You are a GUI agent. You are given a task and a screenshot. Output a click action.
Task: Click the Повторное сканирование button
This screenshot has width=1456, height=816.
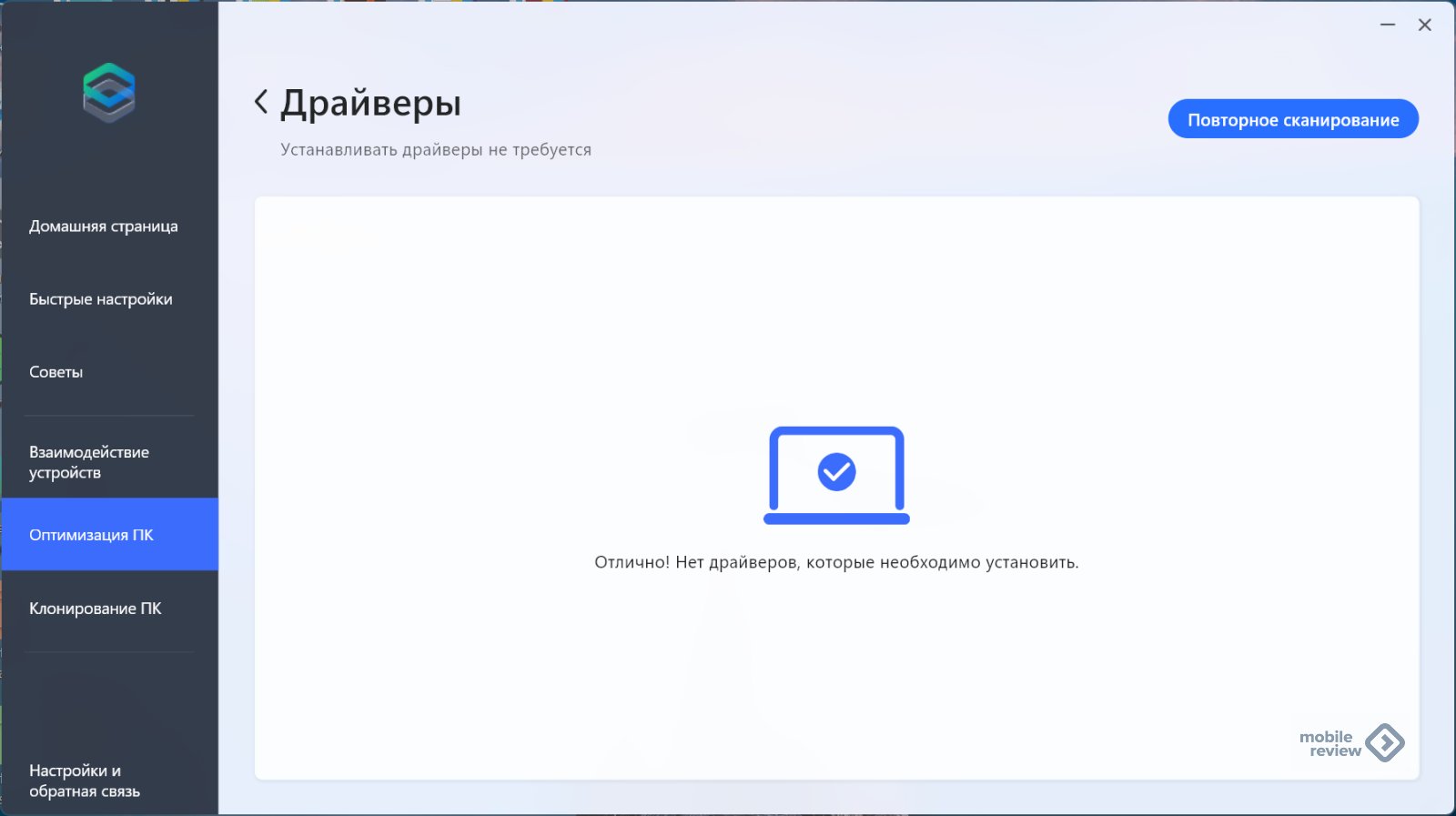(1292, 119)
